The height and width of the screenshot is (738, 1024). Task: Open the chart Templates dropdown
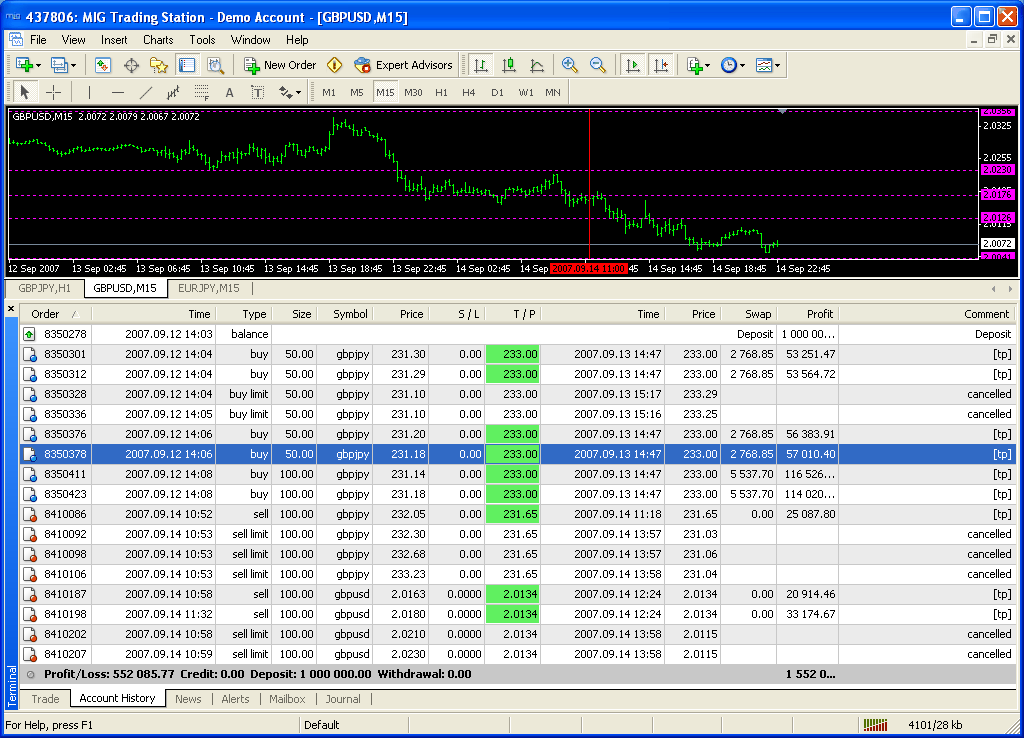click(x=768, y=65)
